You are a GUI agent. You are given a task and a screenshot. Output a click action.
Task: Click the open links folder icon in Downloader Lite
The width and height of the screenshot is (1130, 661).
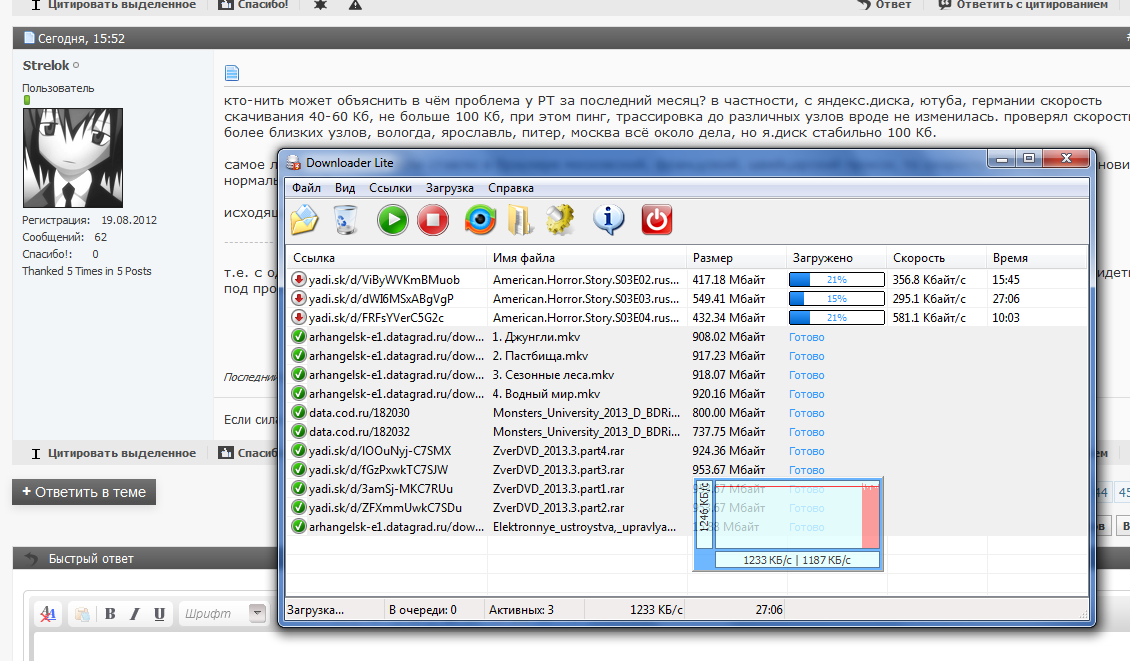304,220
